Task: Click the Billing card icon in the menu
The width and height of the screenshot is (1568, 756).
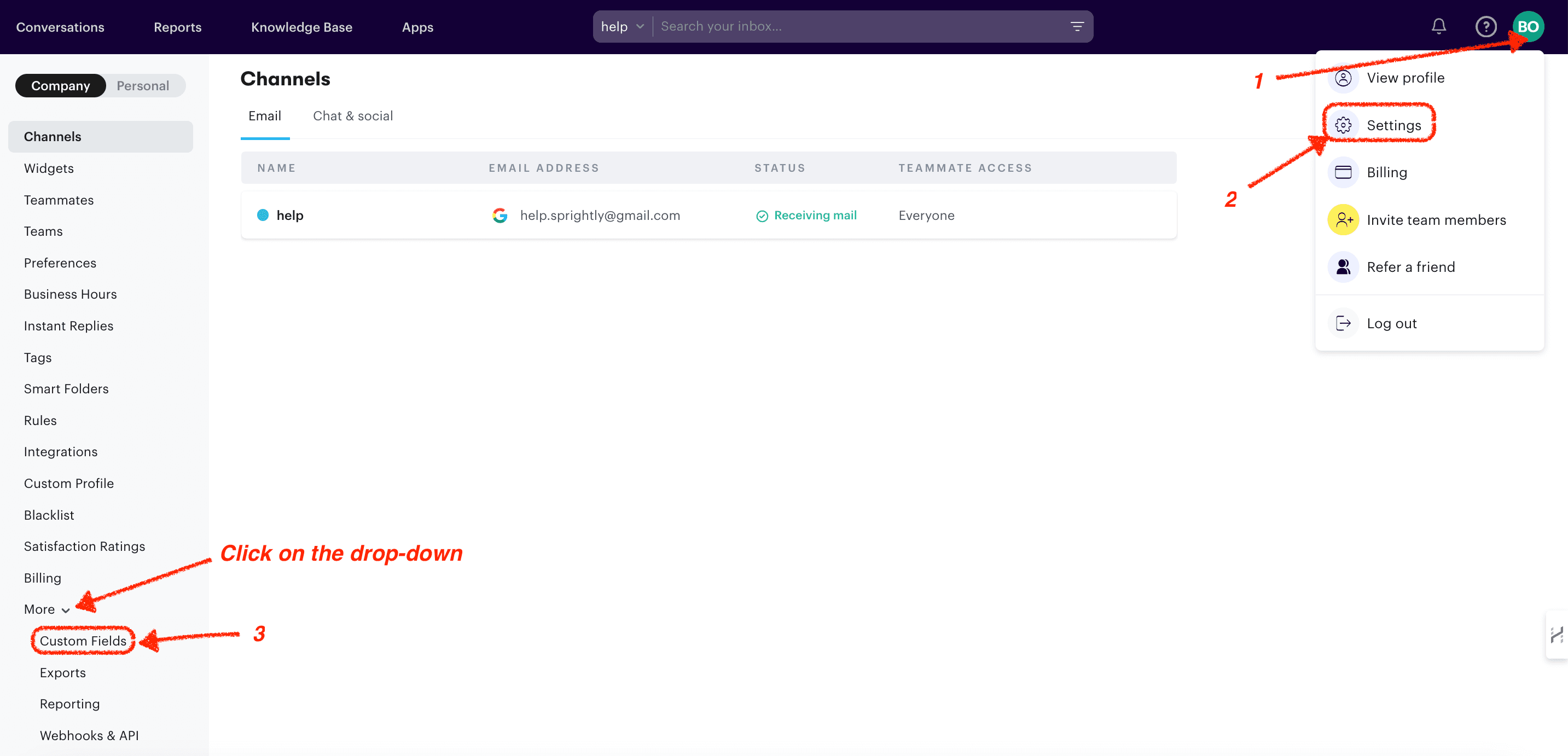Action: (x=1344, y=172)
